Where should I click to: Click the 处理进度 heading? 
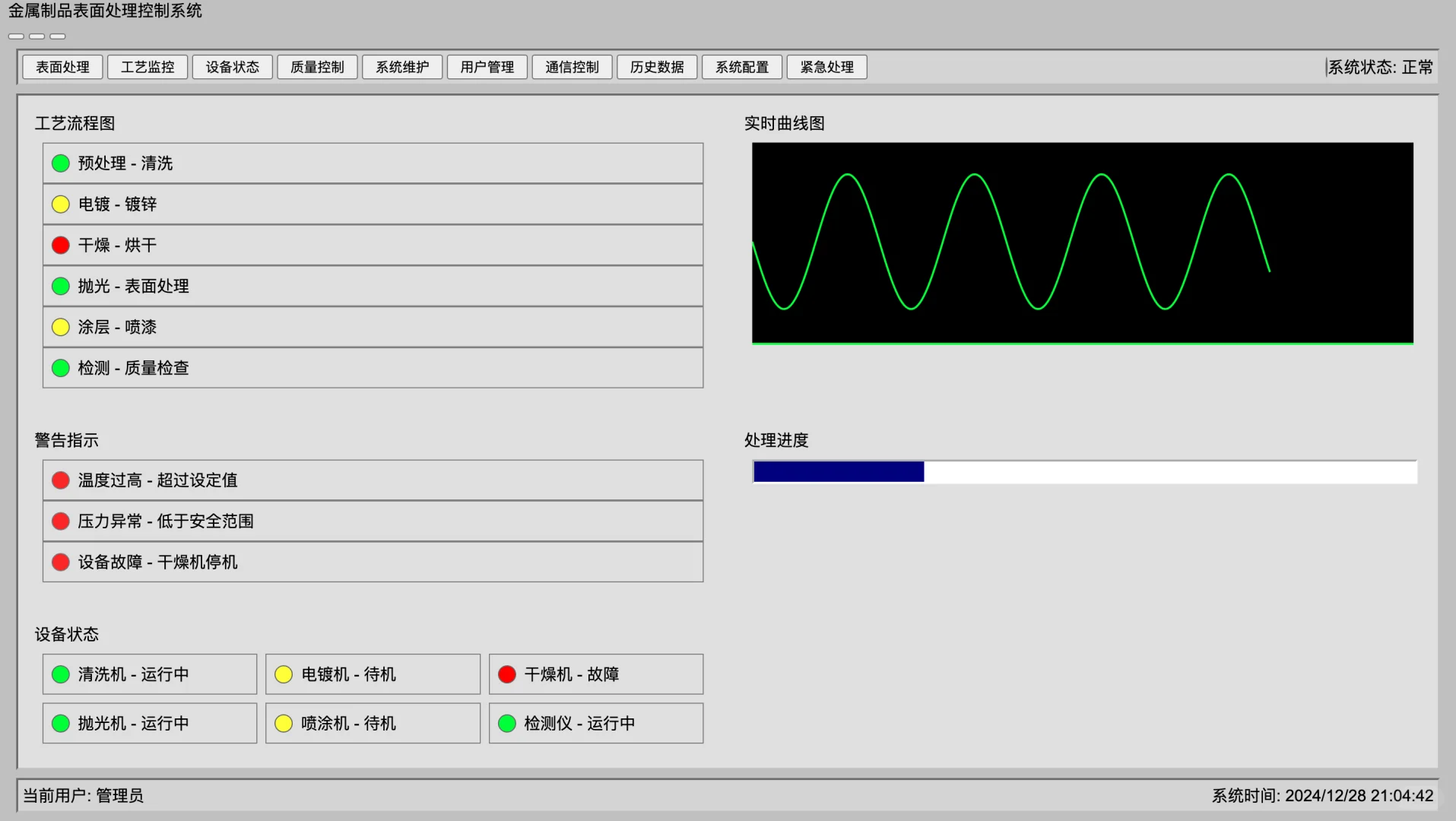click(776, 440)
